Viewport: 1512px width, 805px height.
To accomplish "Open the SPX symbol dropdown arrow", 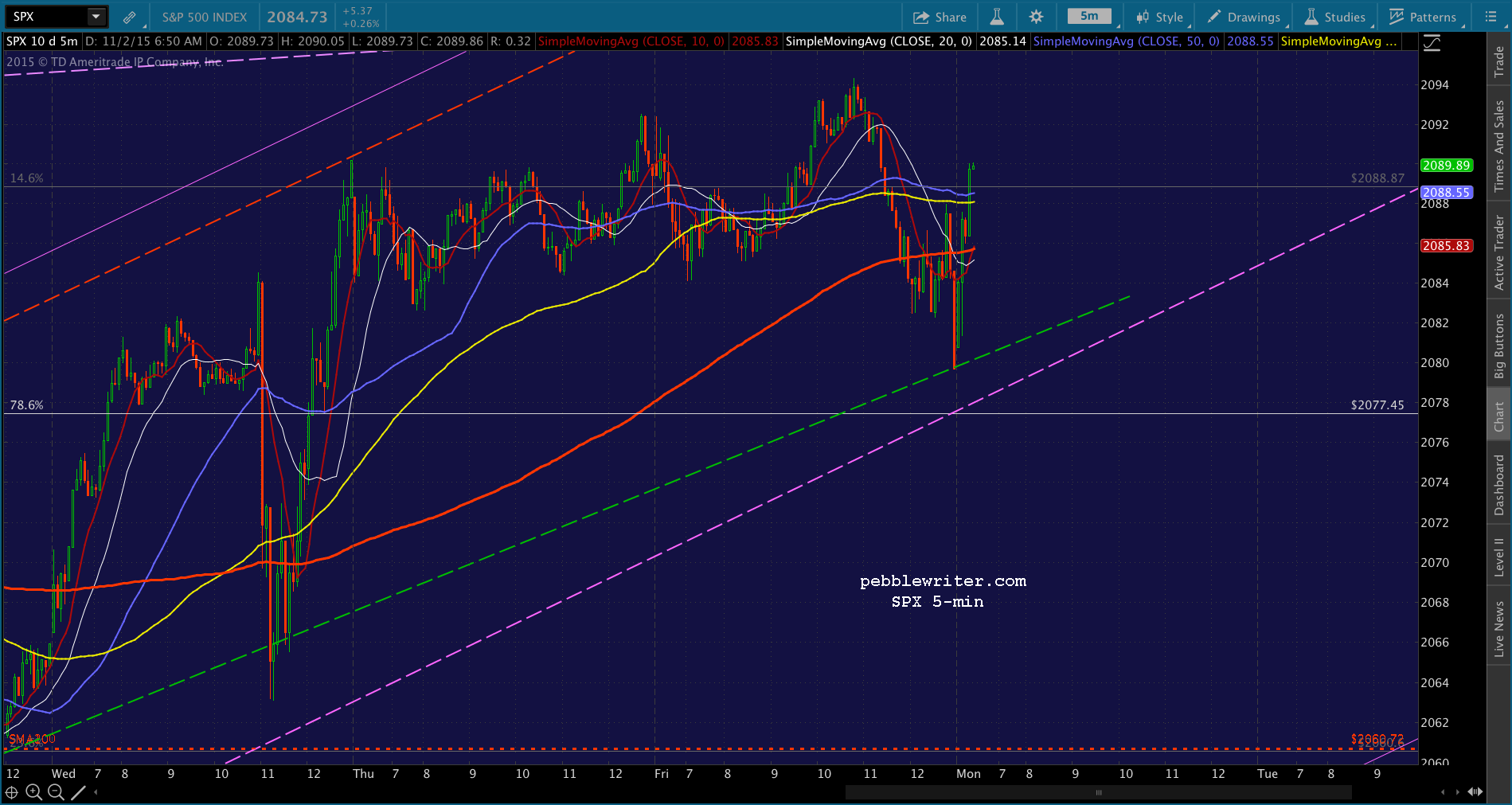I will coord(96,16).
